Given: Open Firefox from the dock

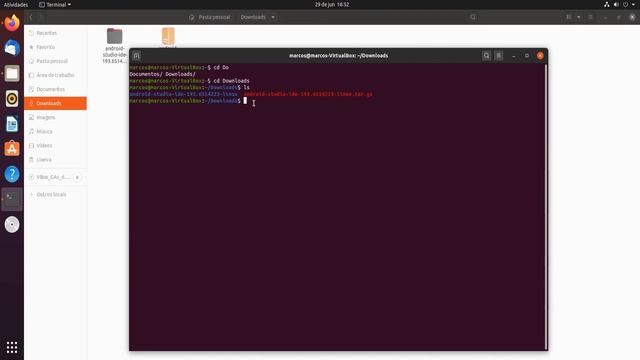Looking at the screenshot, I should (12, 23).
